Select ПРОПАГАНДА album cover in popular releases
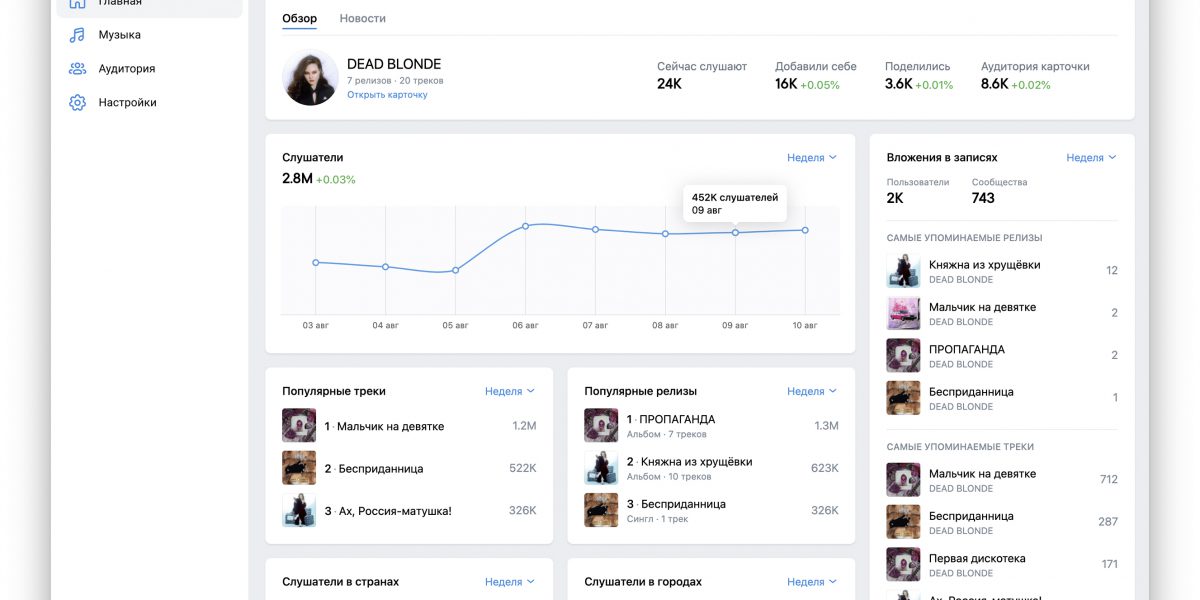The image size is (1200, 600). coord(601,426)
